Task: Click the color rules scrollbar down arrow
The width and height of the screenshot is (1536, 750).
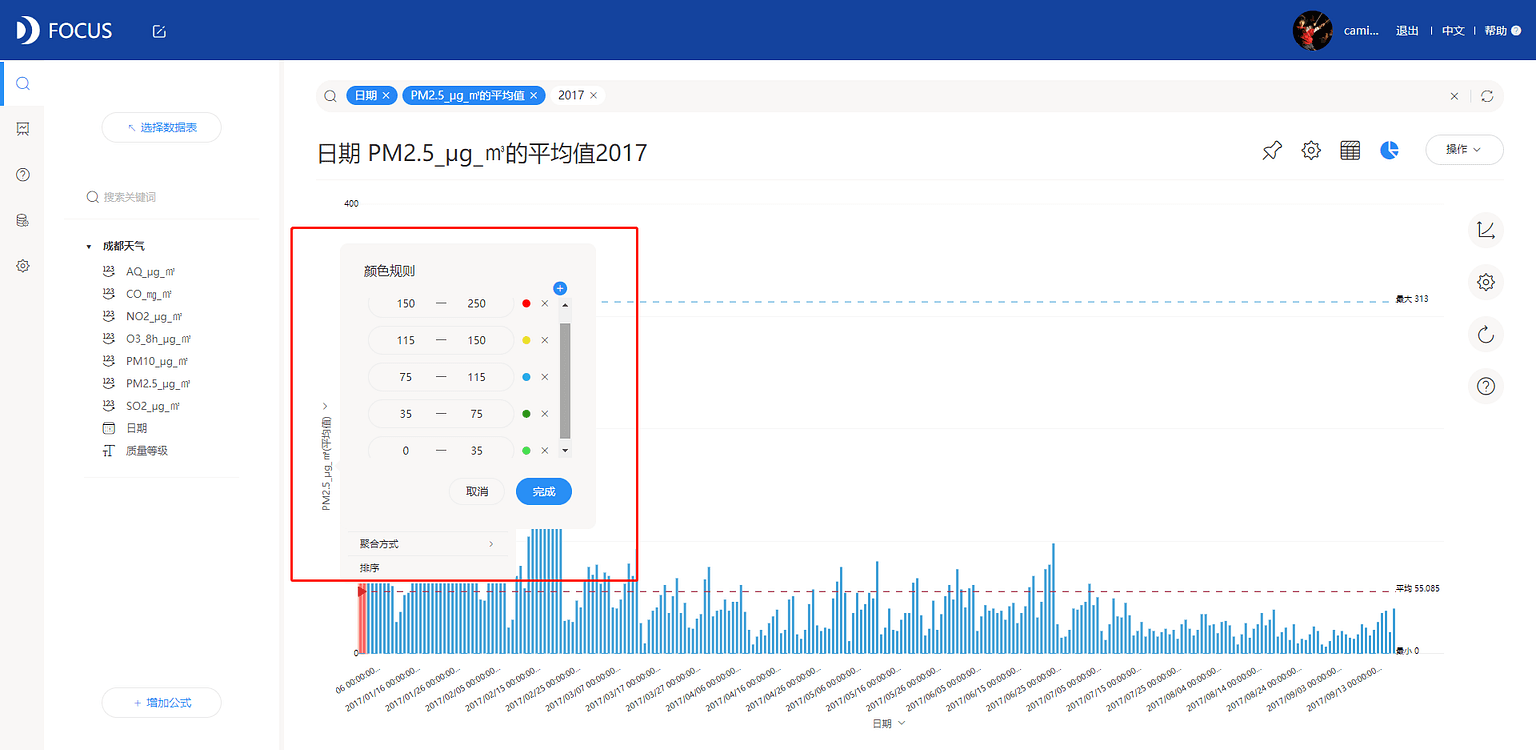Action: click(x=565, y=451)
